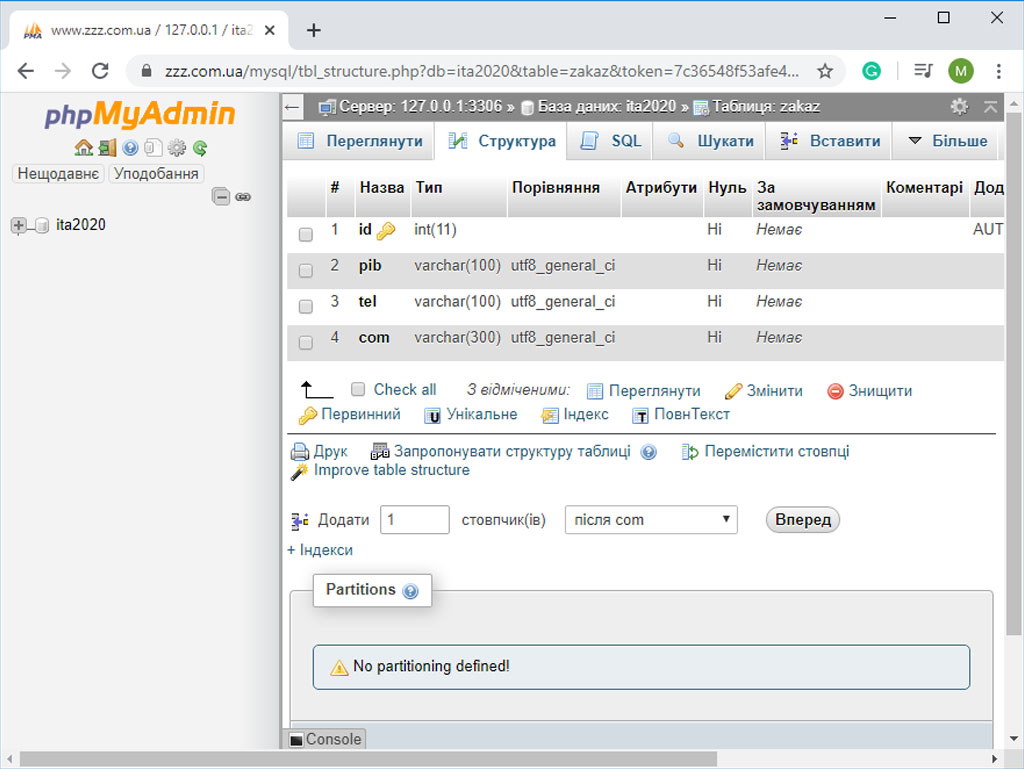Click Індекс action link
This screenshot has height=769, width=1024.
[x=575, y=415]
